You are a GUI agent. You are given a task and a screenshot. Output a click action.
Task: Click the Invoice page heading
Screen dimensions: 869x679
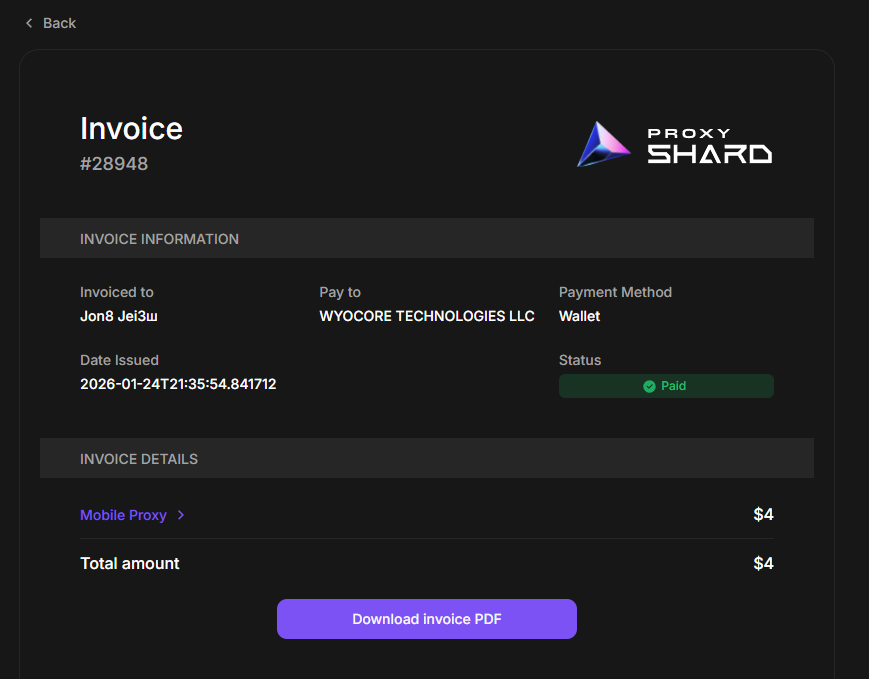click(131, 129)
